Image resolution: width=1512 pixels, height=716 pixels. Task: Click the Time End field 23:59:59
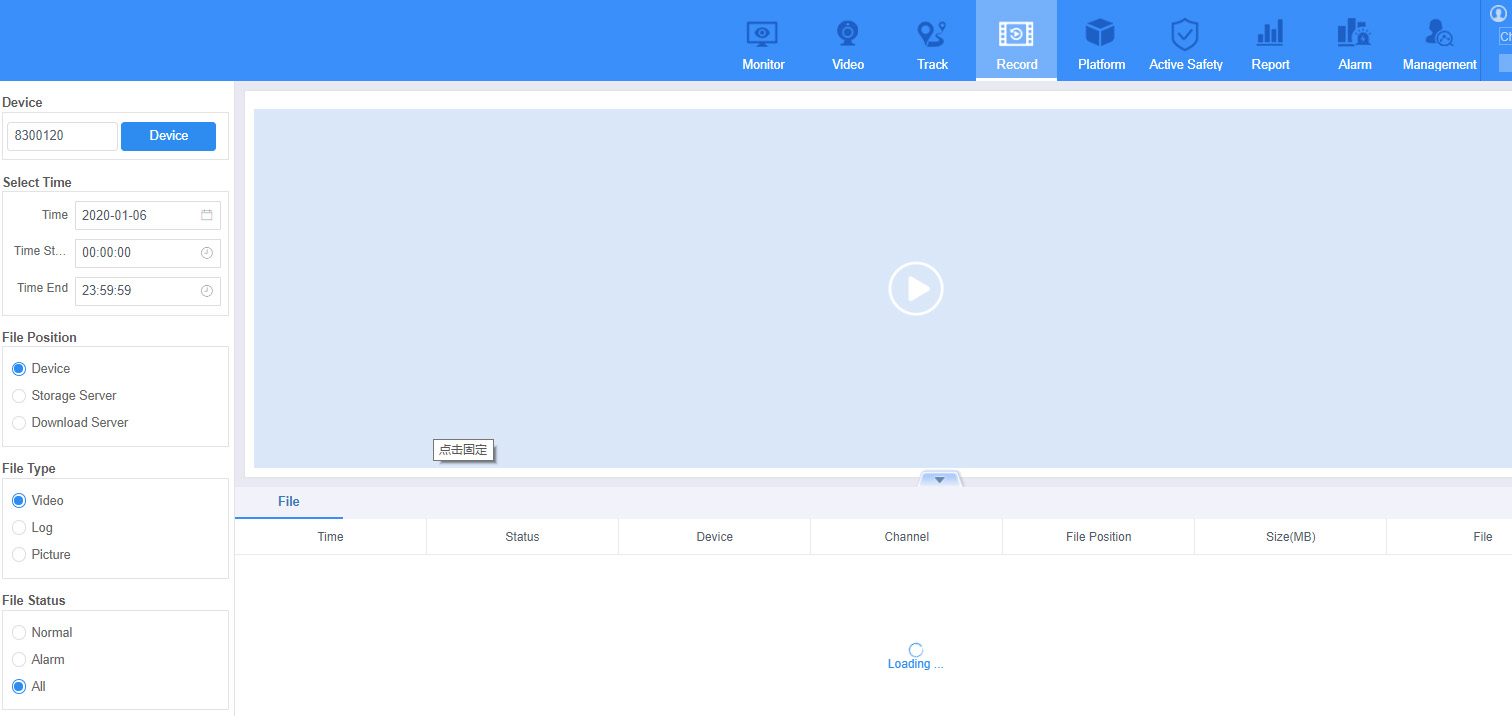[x=148, y=291]
